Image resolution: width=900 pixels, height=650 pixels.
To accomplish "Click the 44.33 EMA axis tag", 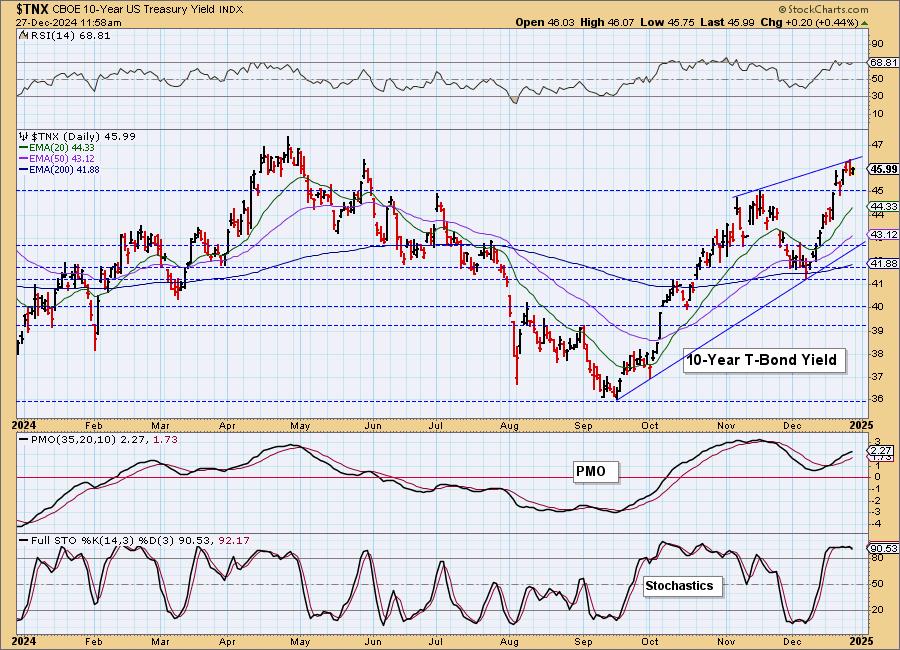I will [883, 206].
